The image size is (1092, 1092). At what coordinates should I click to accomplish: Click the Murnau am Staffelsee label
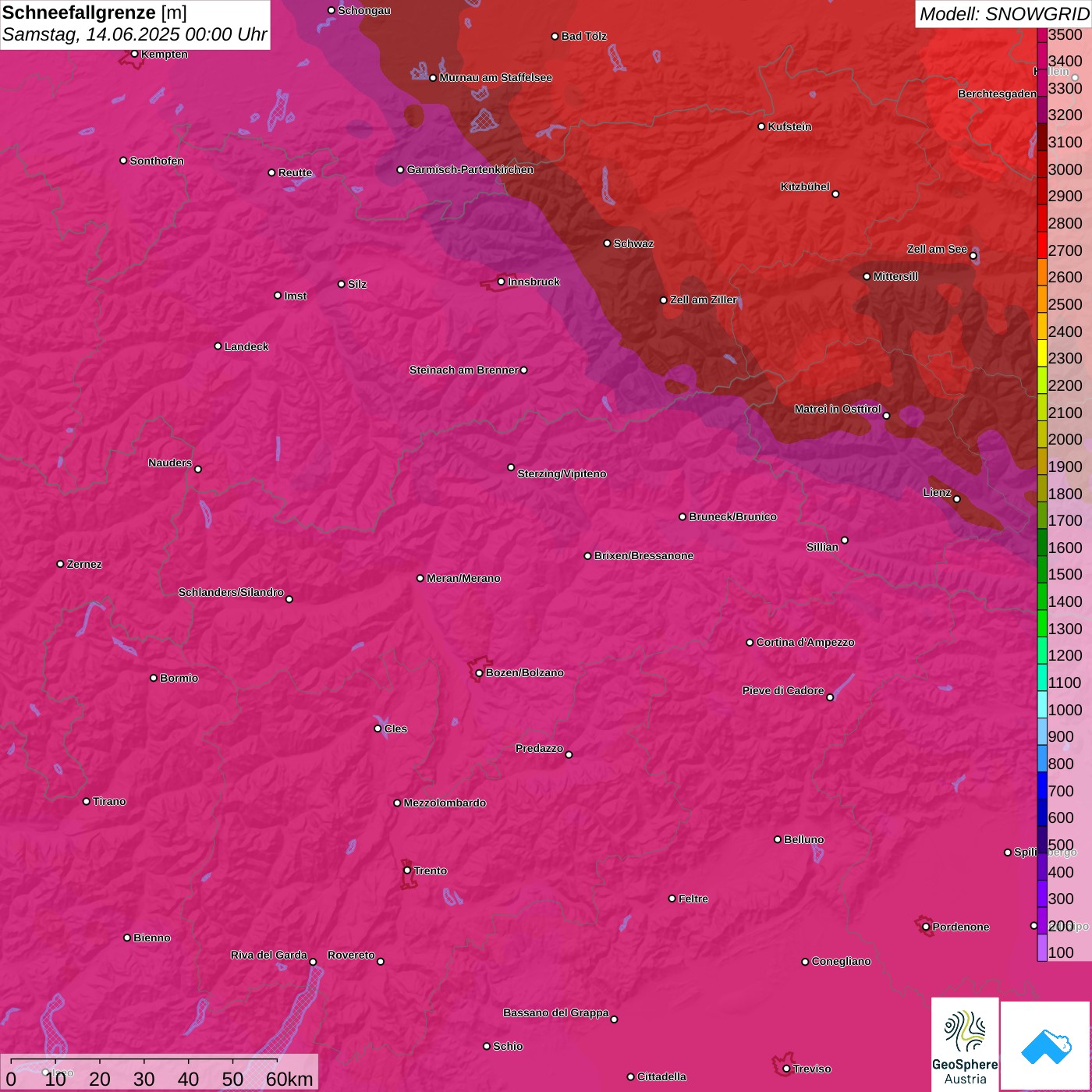[495, 77]
